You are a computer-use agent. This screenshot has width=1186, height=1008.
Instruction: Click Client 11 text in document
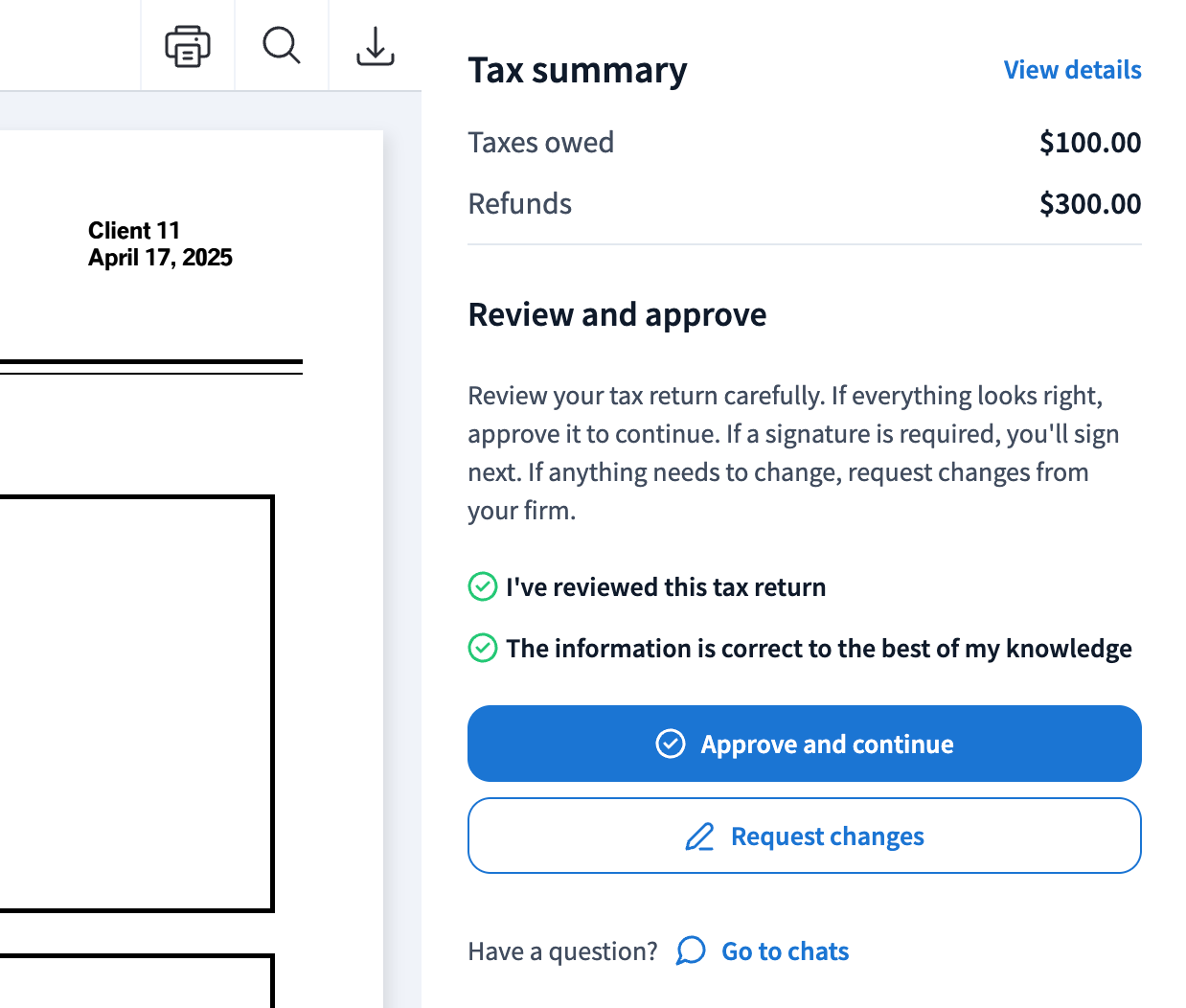tap(134, 231)
